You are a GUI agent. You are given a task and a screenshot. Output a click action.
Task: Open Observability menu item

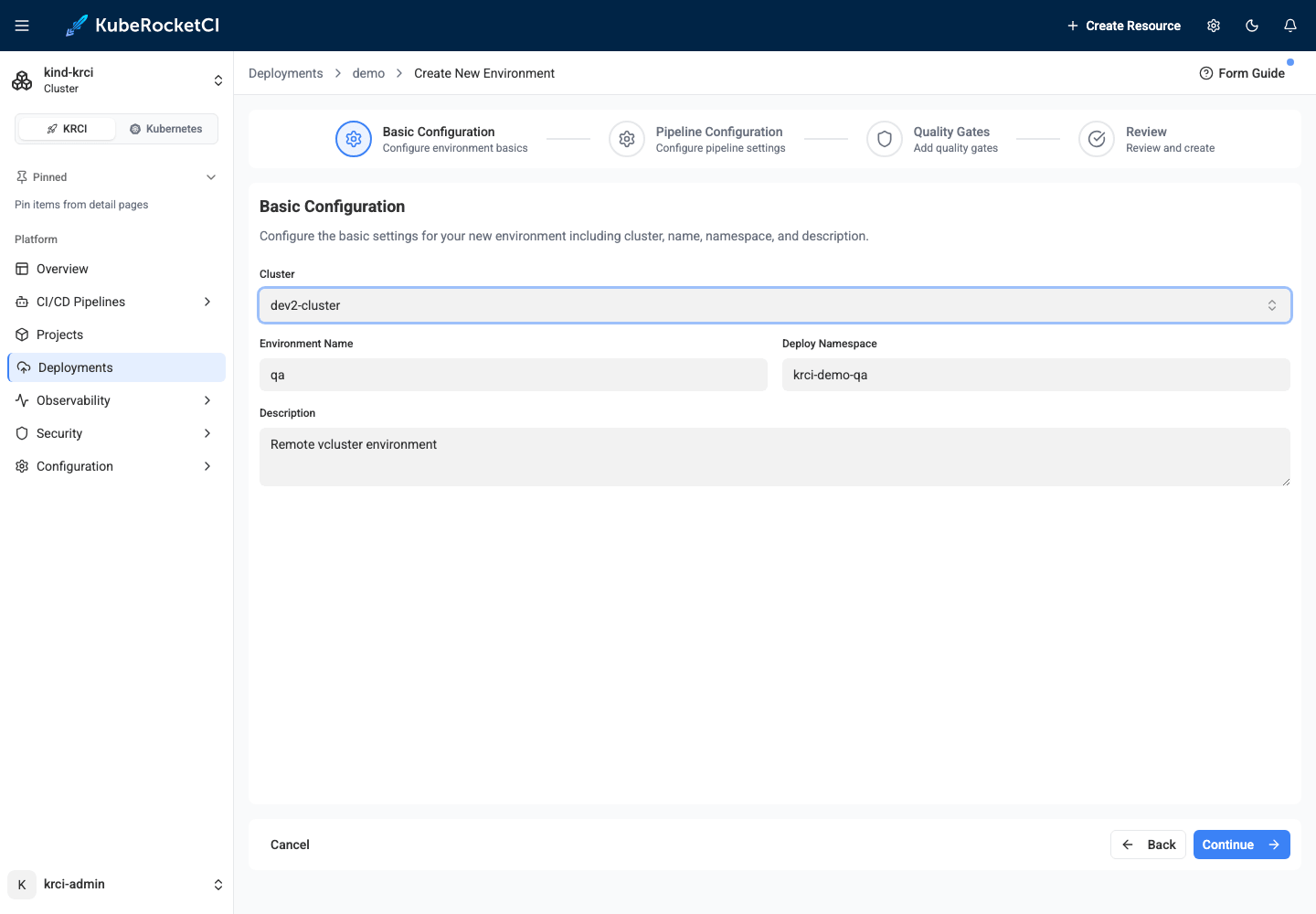coord(116,400)
